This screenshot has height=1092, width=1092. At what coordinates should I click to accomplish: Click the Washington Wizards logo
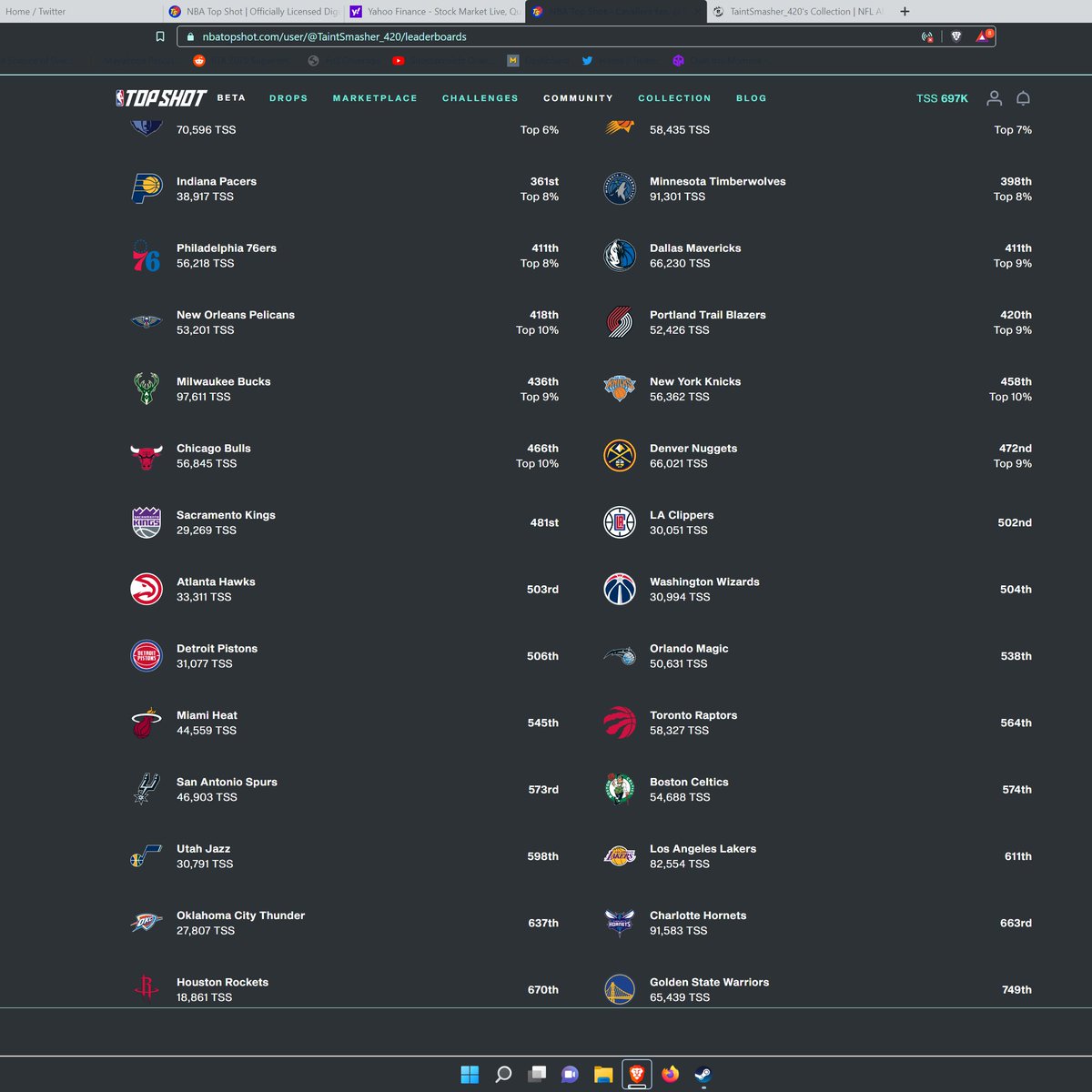coord(620,589)
